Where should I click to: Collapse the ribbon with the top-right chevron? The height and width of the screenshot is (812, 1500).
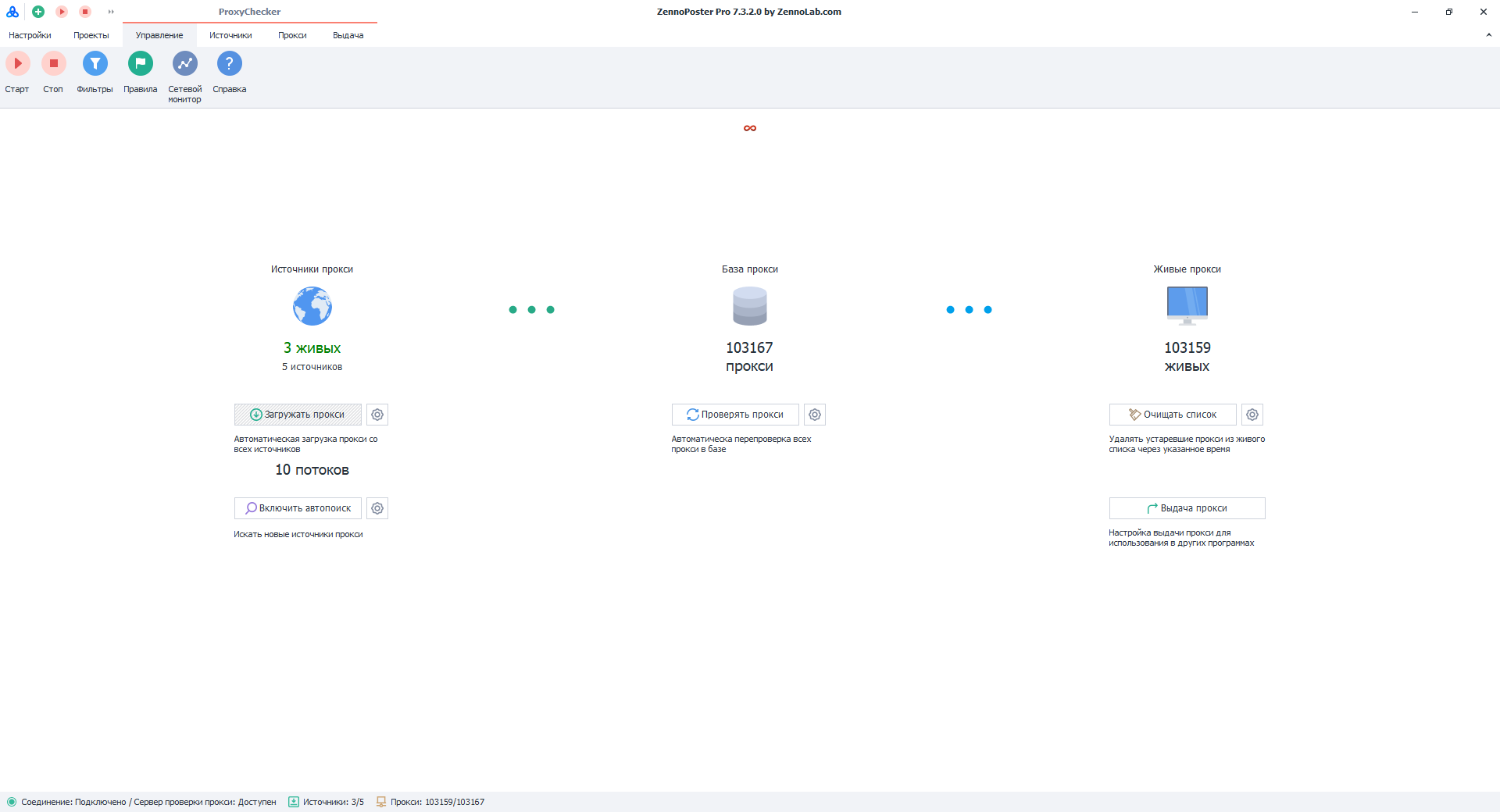[1488, 35]
